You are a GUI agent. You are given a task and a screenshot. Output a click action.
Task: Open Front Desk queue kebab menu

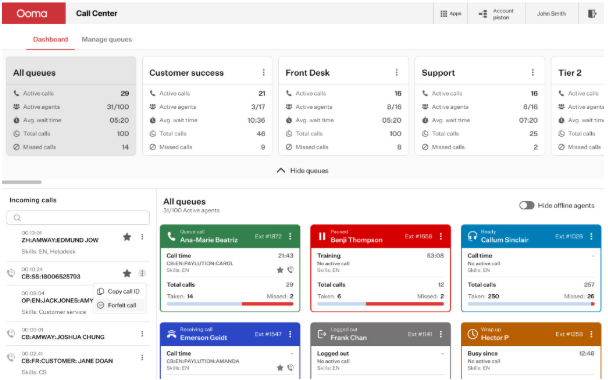[397, 73]
